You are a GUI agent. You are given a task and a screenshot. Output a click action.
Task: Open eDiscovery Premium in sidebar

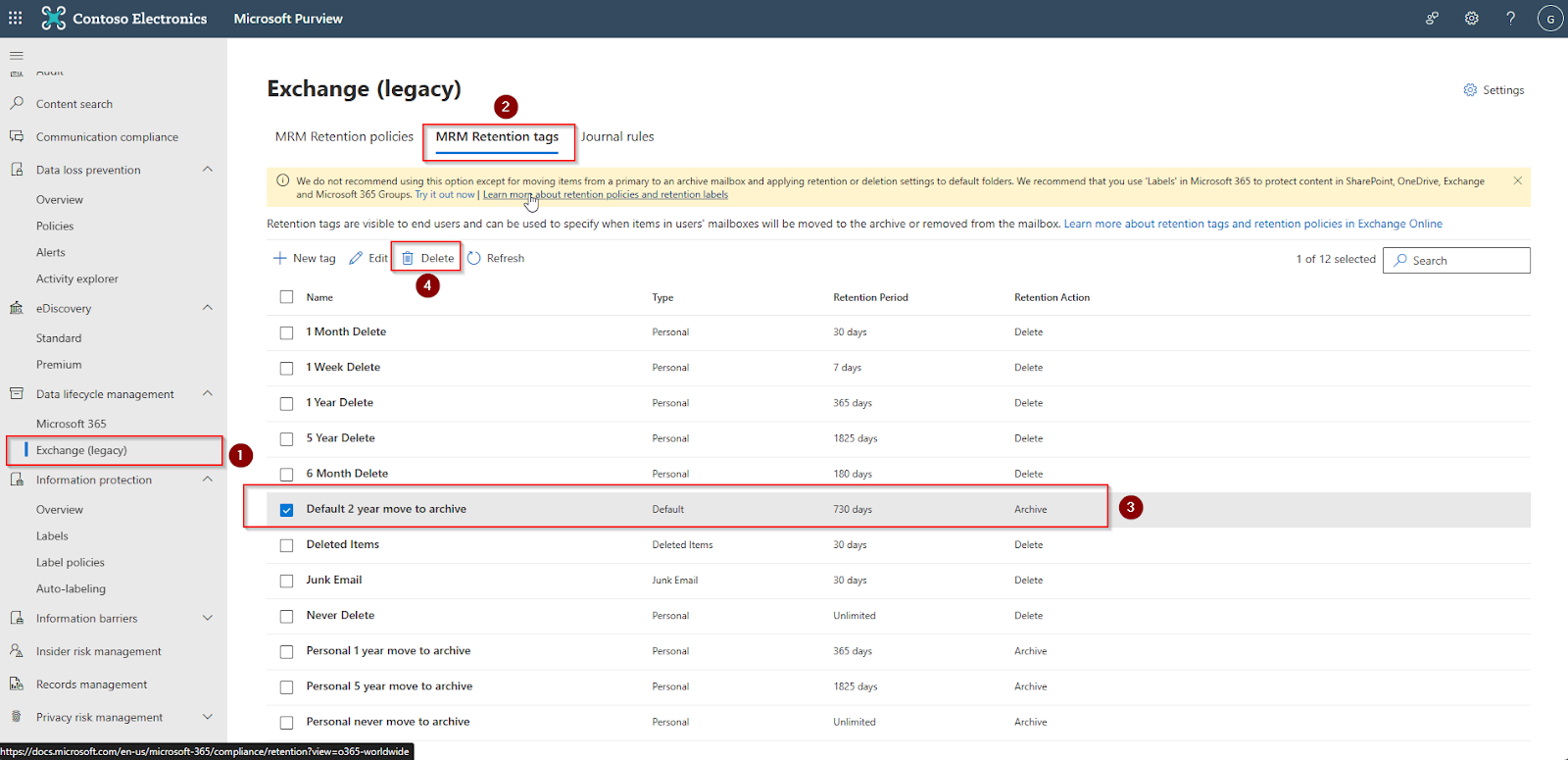pyautogui.click(x=59, y=364)
